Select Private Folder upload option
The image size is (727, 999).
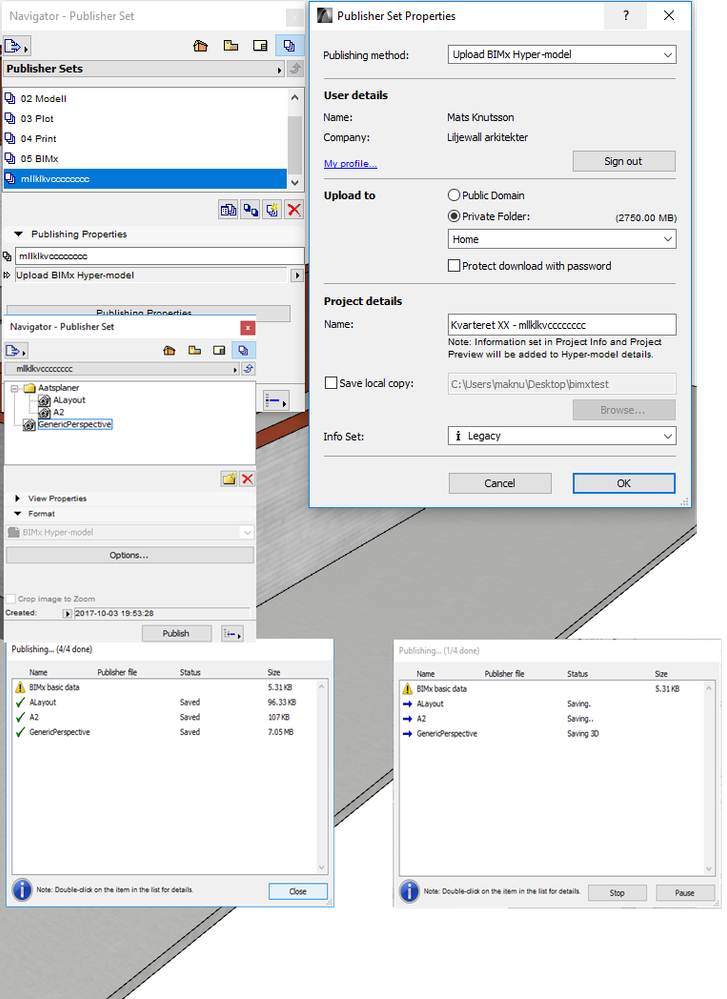[x=454, y=217]
